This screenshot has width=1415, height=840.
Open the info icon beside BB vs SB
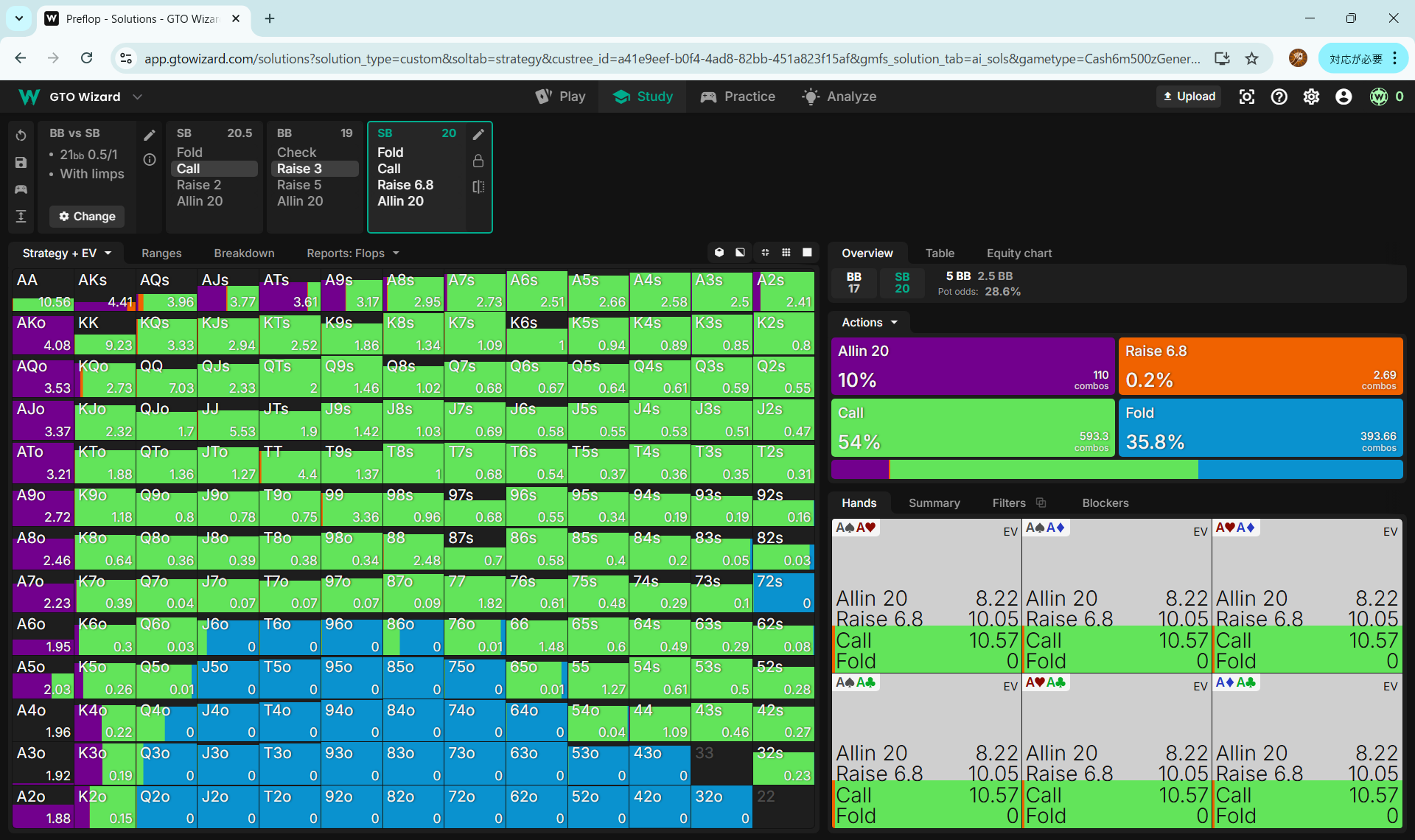pyautogui.click(x=150, y=160)
